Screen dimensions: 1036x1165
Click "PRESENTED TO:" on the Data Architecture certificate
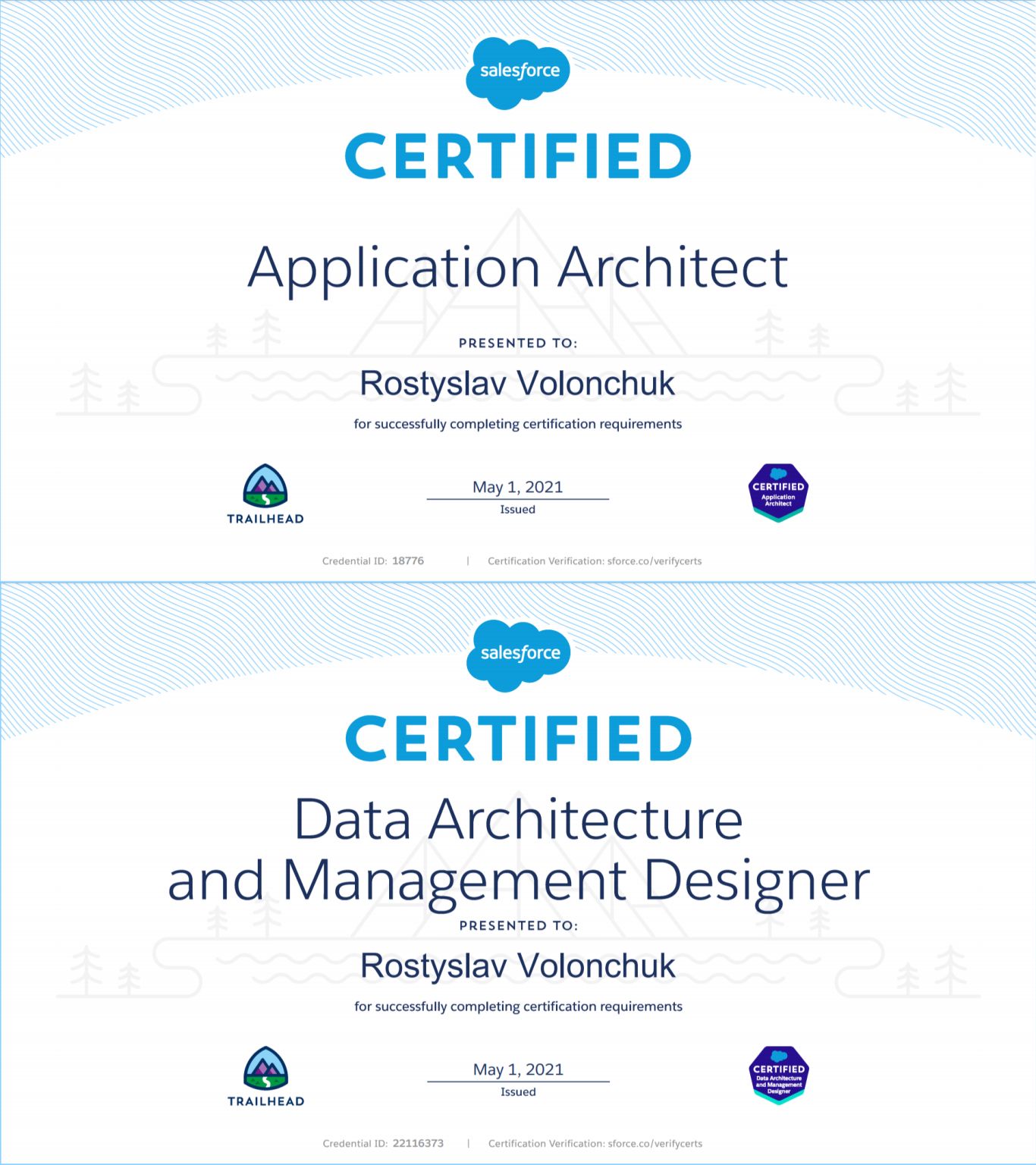(x=519, y=926)
